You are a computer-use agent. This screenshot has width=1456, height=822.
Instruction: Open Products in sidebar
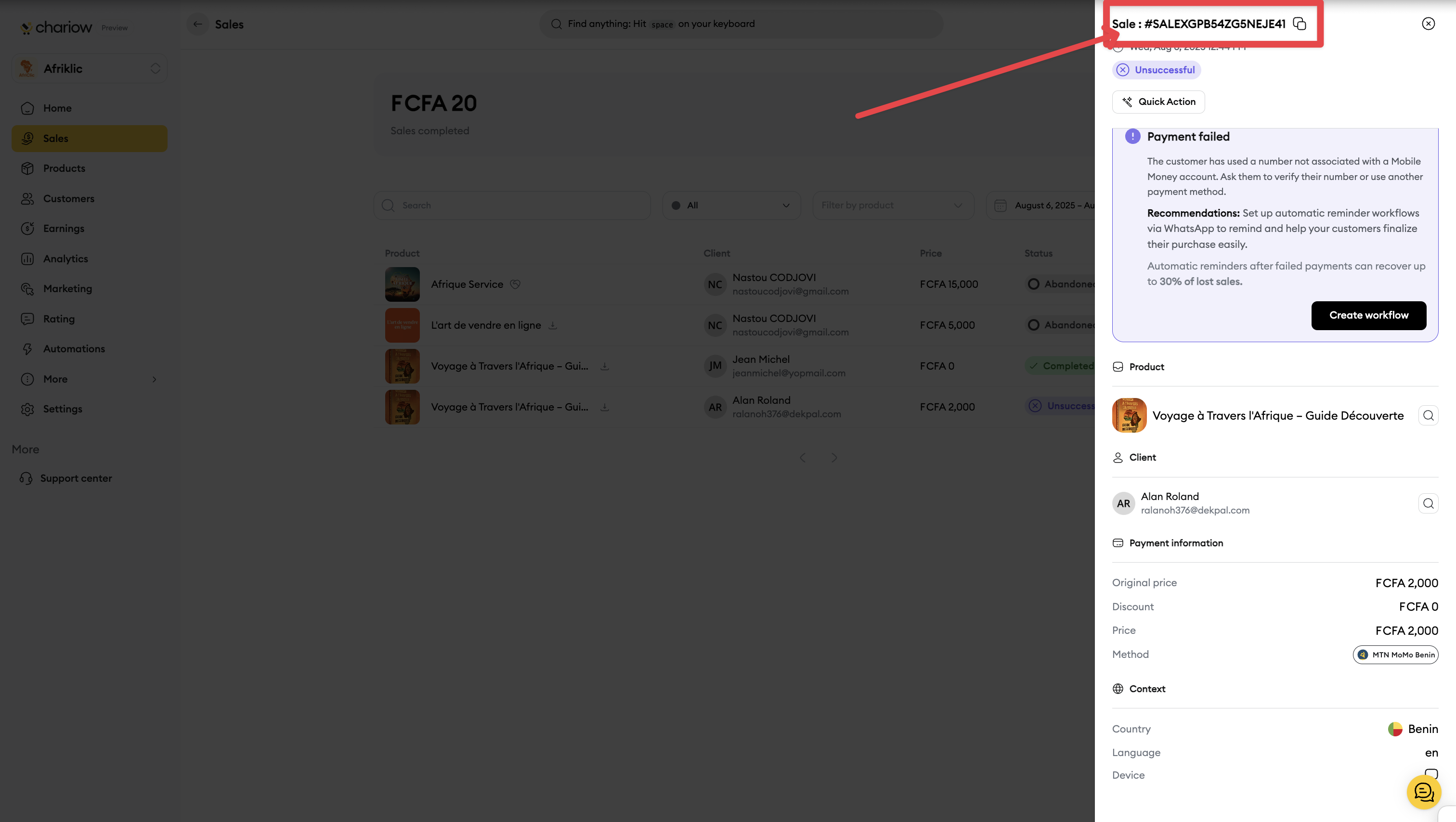[x=89, y=168]
